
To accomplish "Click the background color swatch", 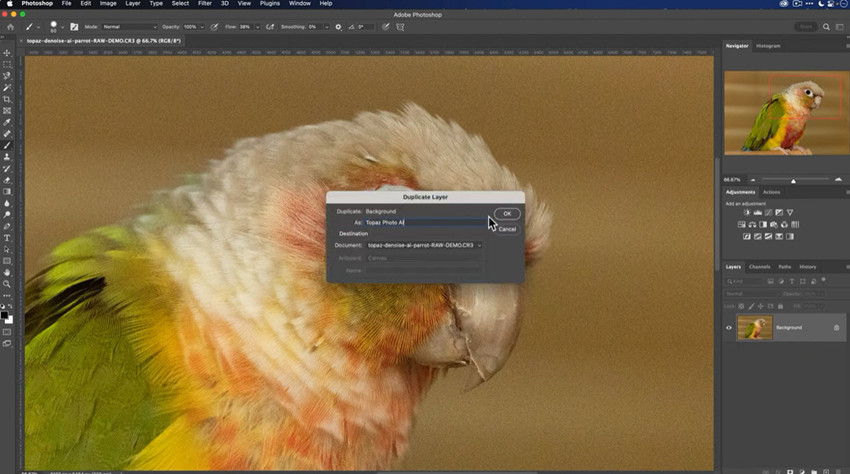I will pos(9,320).
